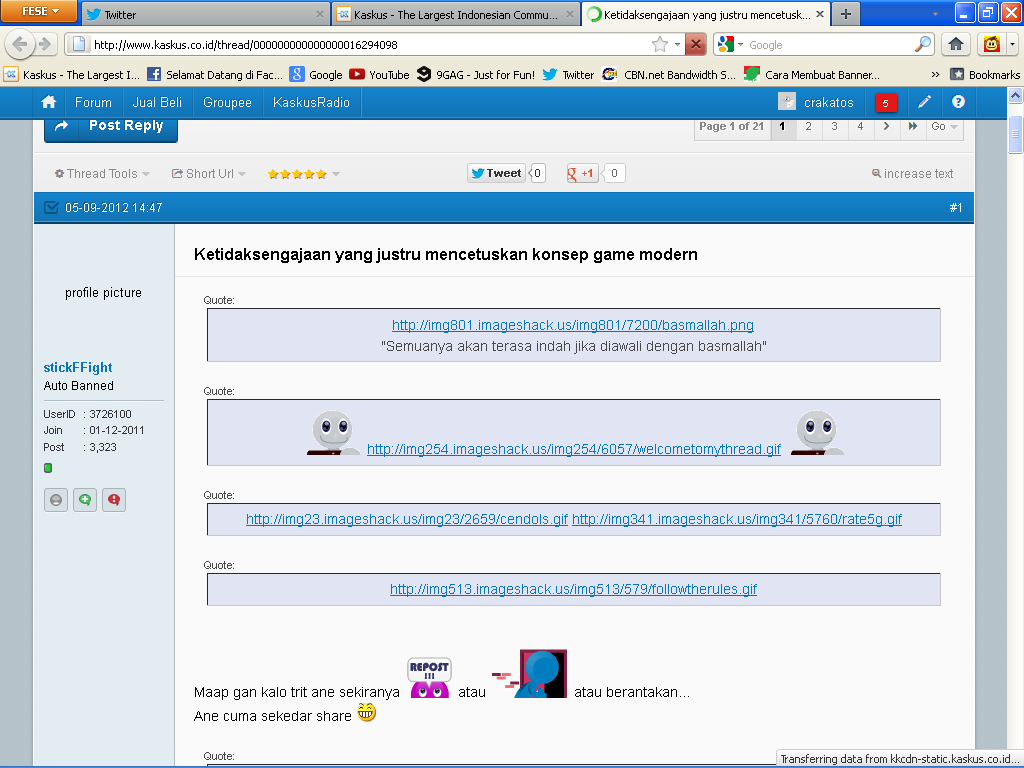Open cendols.gif imageshack link
This screenshot has width=1024, height=768.
click(x=407, y=519)
